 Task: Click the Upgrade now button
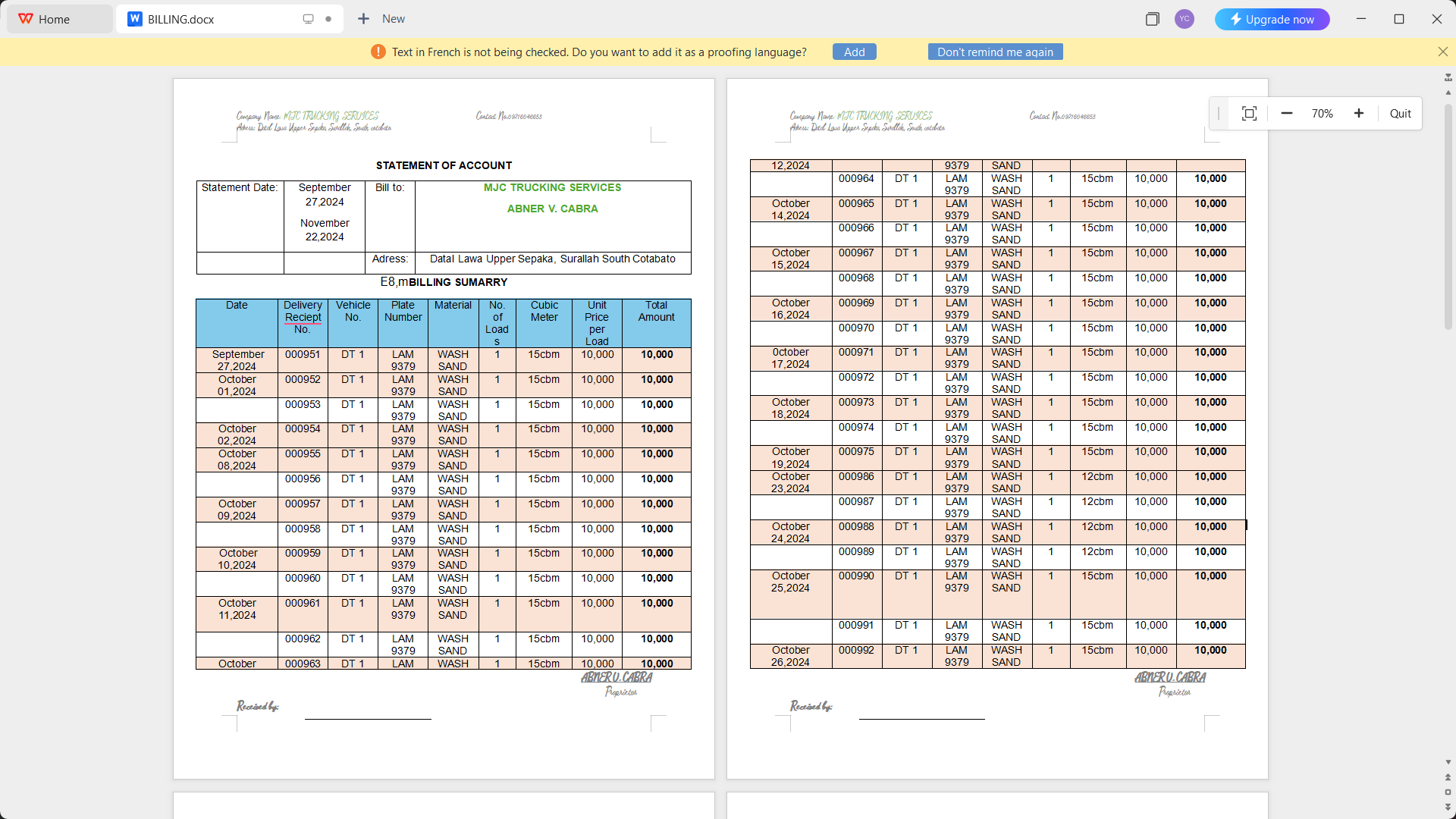[x=1272, y=19]
